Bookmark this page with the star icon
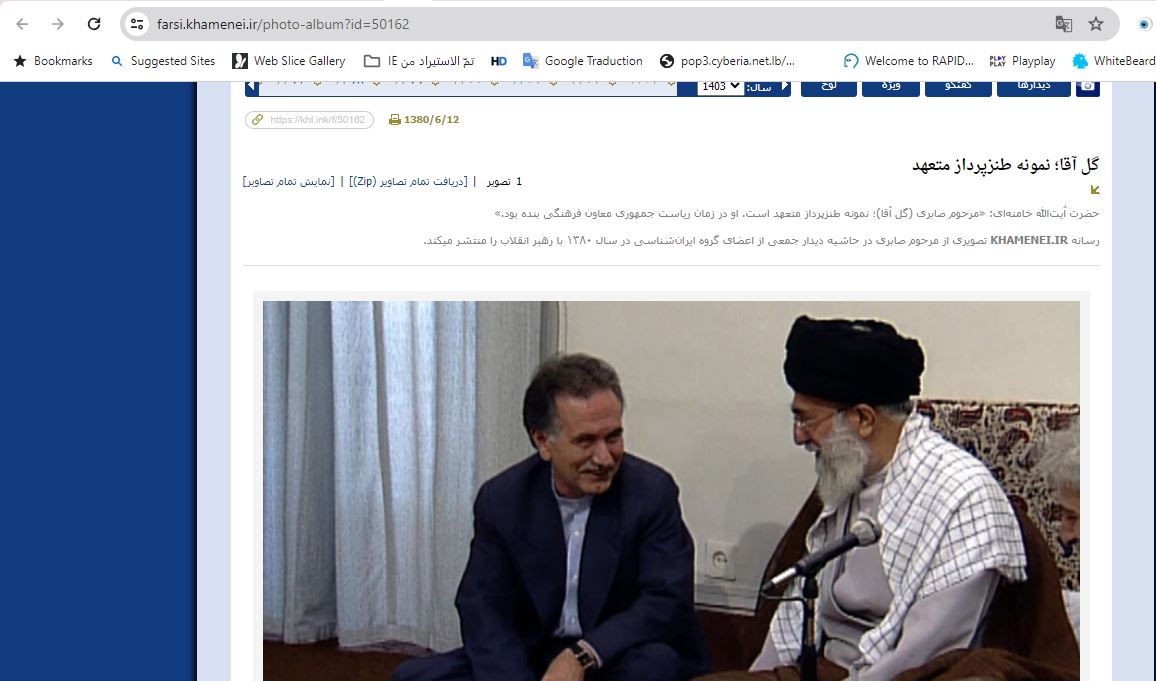Viewport: 1156px width, 681px height. 1096,24
